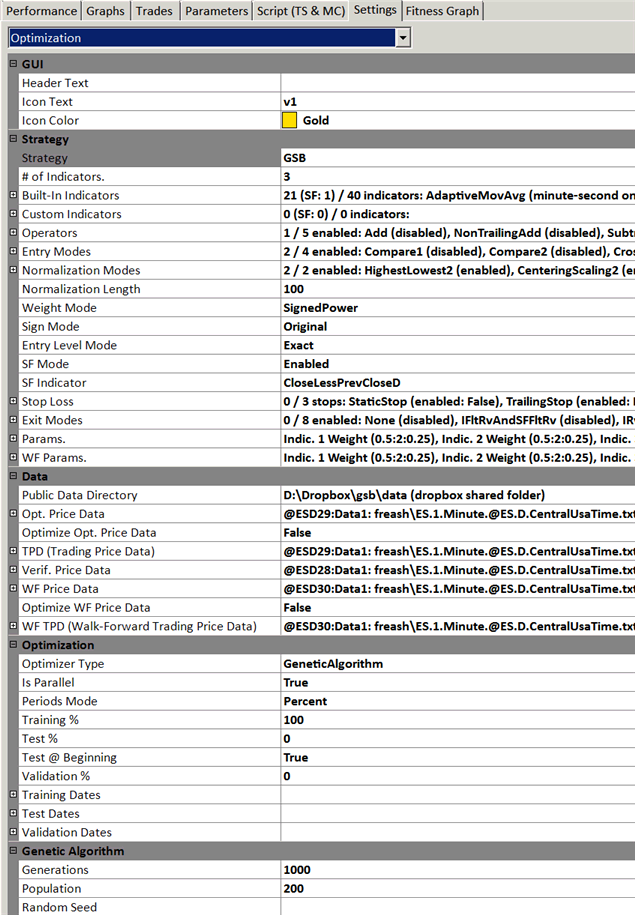Viewport: 635px width, 915px height.
Task: Switch to the Performance tab
Action: coord(40,11)
